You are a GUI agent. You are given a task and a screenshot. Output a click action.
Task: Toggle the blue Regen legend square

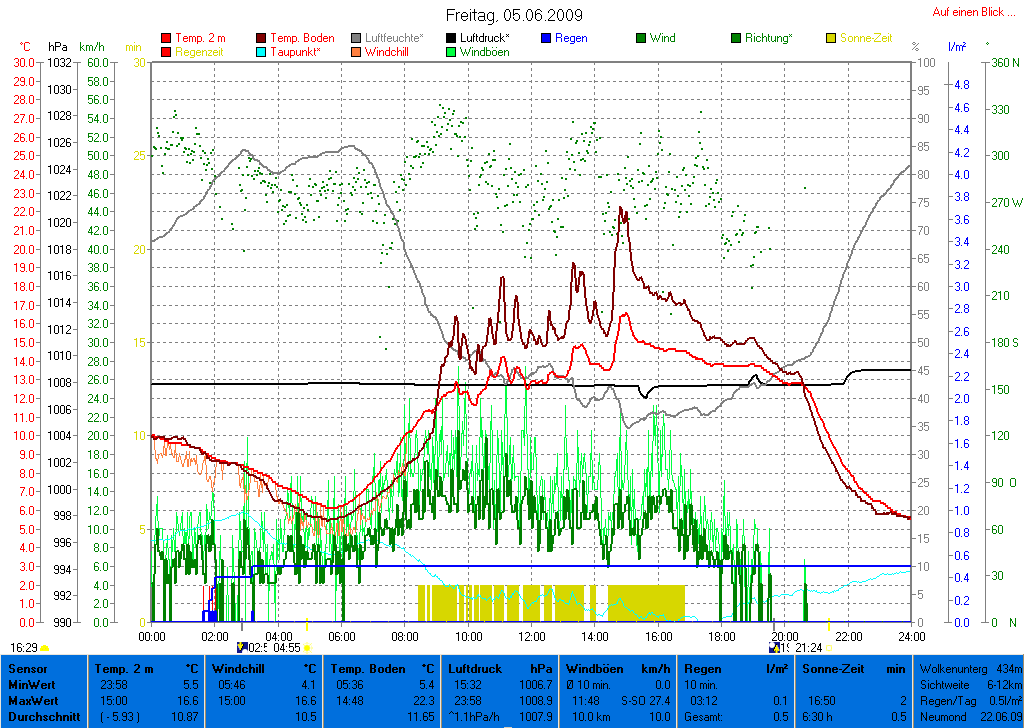click(547, 39)
